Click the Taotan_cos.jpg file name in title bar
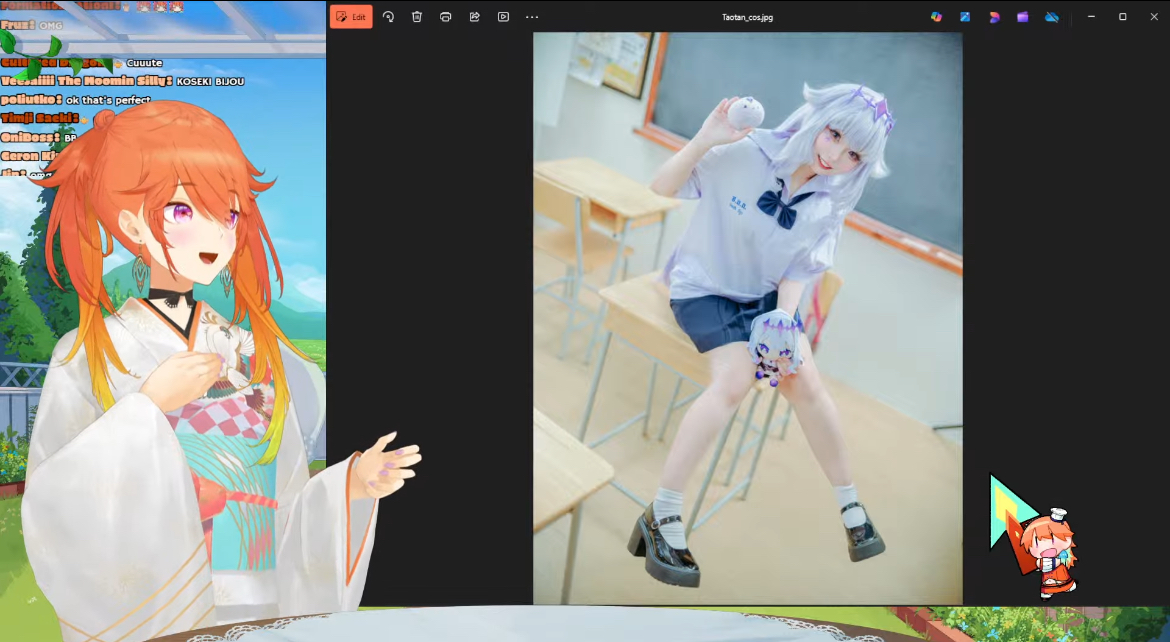This screenshot has width=1170, height=642. coord(747,17)
